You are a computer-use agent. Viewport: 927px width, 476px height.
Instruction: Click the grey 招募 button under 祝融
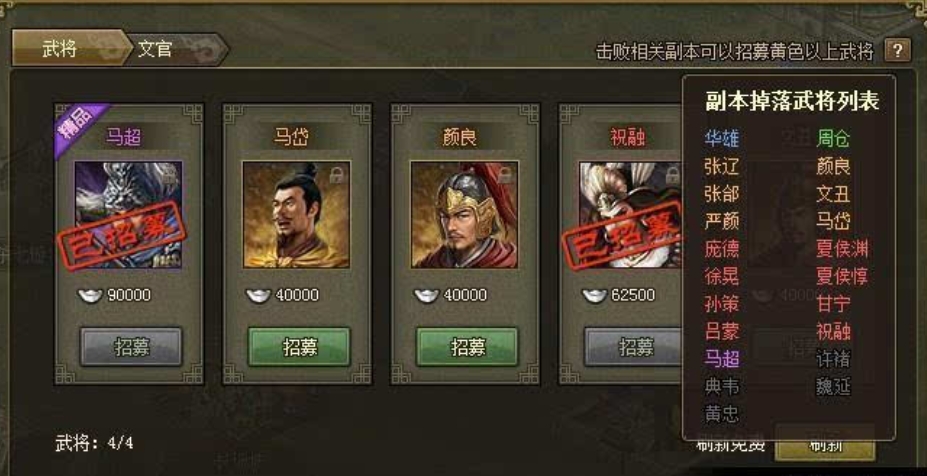633,347
